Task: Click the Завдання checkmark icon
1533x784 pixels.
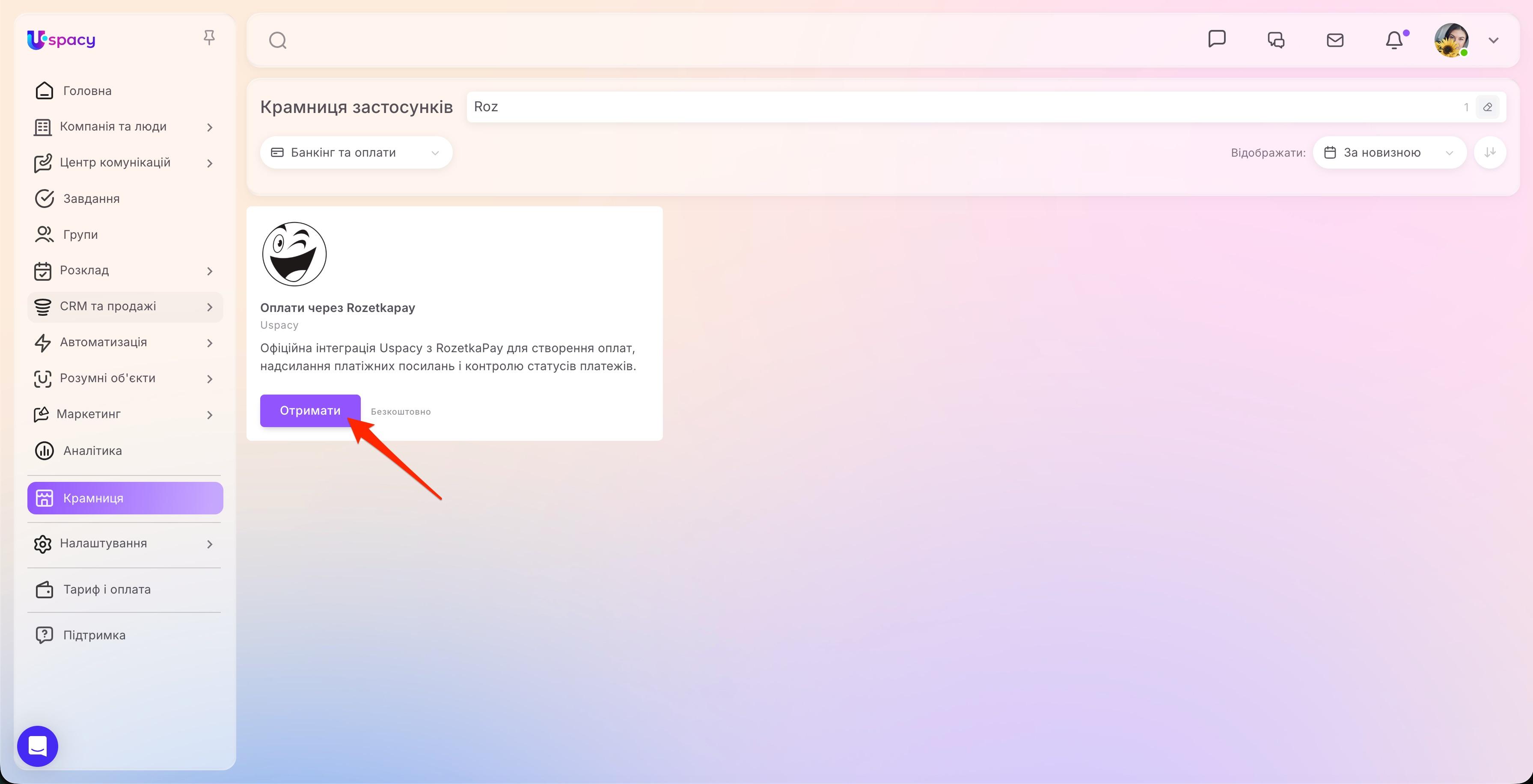Action: (44, 199)
